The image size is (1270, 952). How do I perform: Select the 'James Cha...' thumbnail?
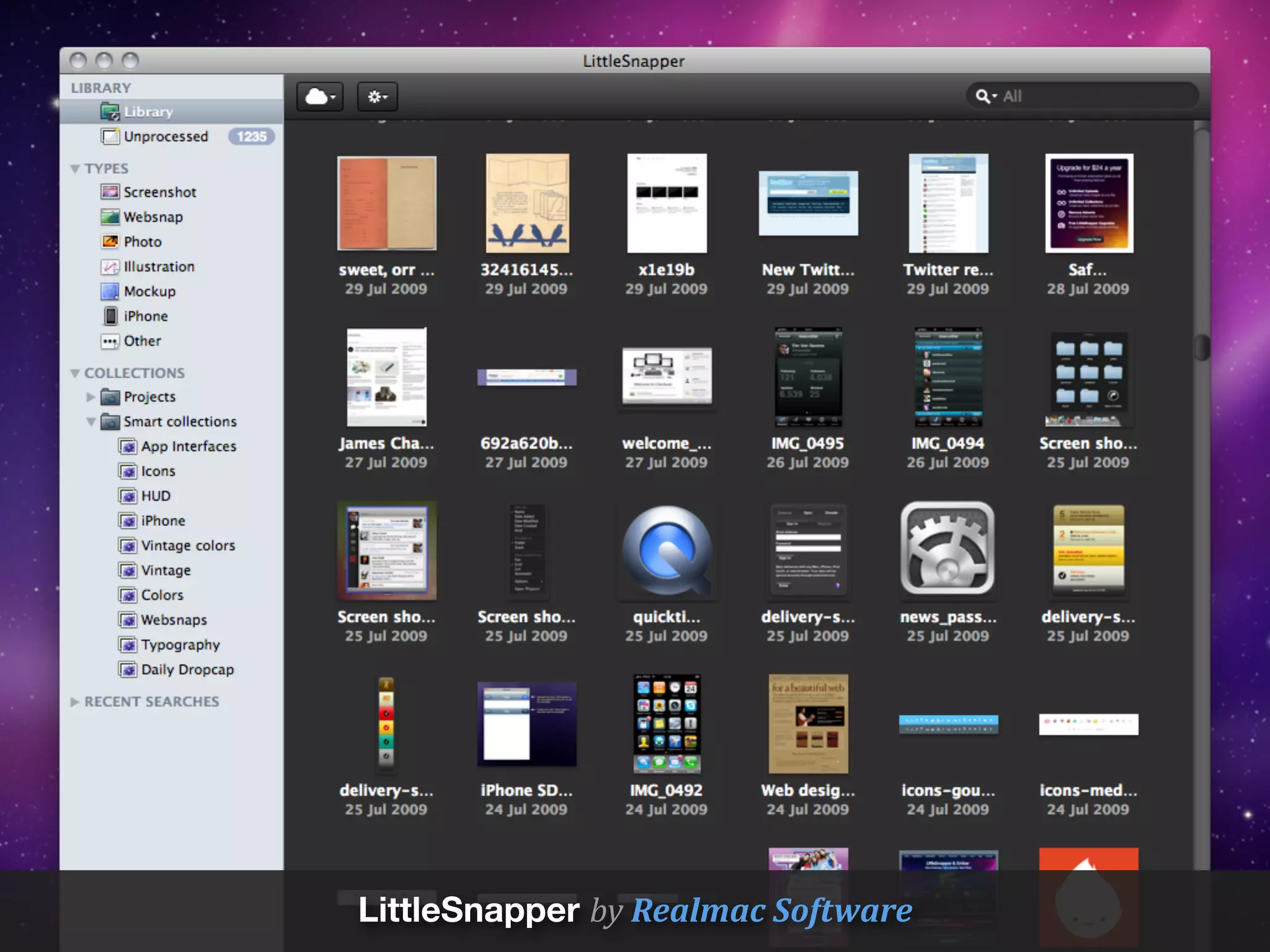(x=386, y=377)
